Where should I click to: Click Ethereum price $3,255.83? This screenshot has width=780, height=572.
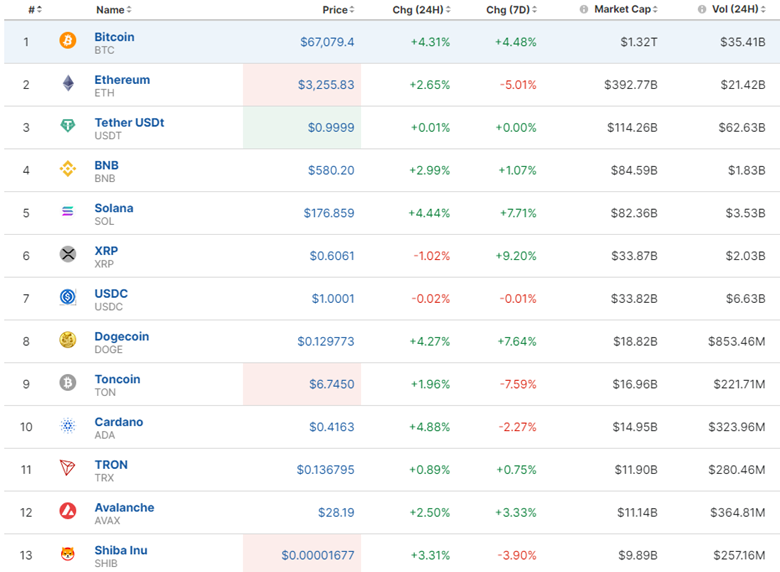point(326,85)
